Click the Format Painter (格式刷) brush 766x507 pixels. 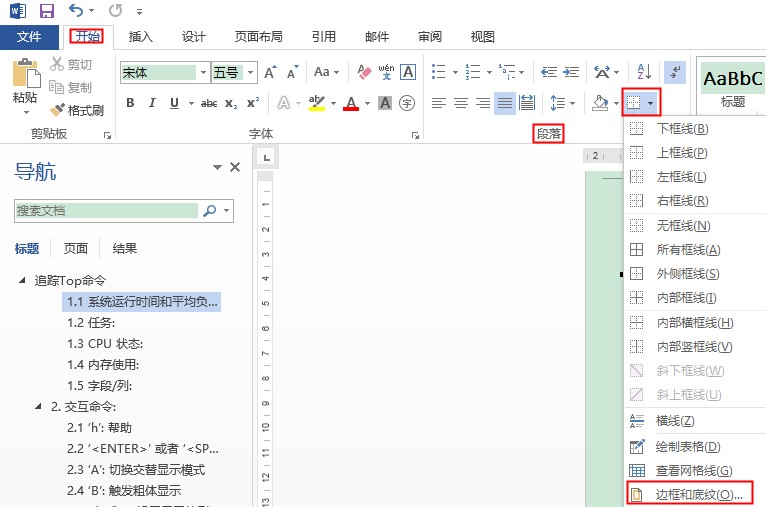[57, 110]
